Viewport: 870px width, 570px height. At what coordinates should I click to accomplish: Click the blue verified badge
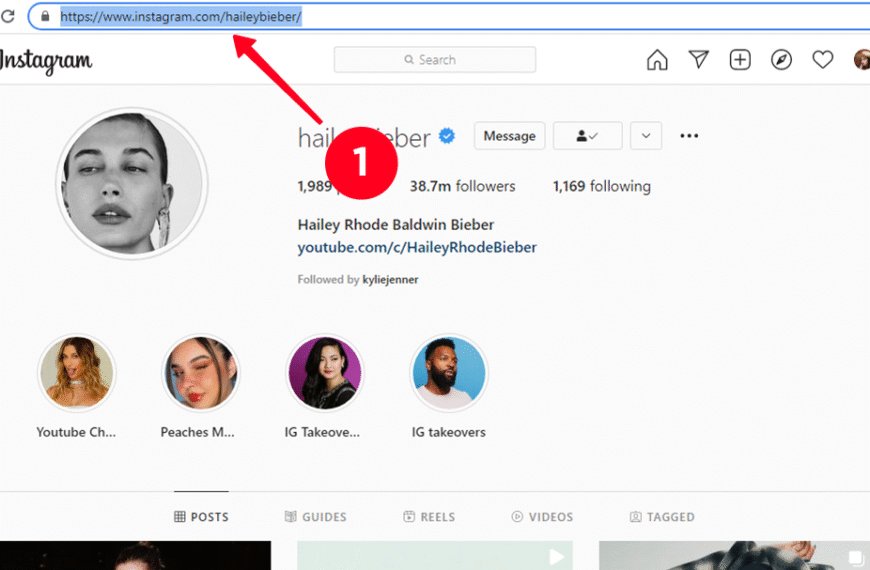point(447,135)
